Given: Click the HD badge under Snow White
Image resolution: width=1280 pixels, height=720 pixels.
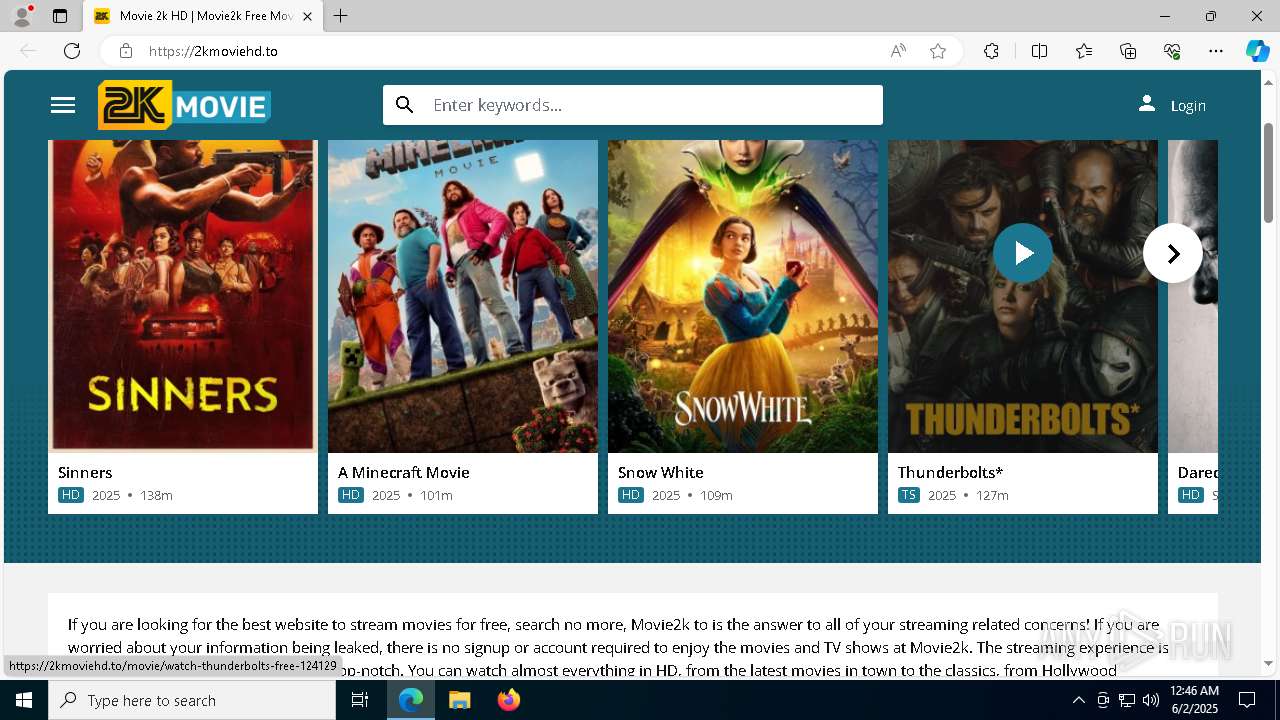Looking at the screenshot, I should [631, 495].
